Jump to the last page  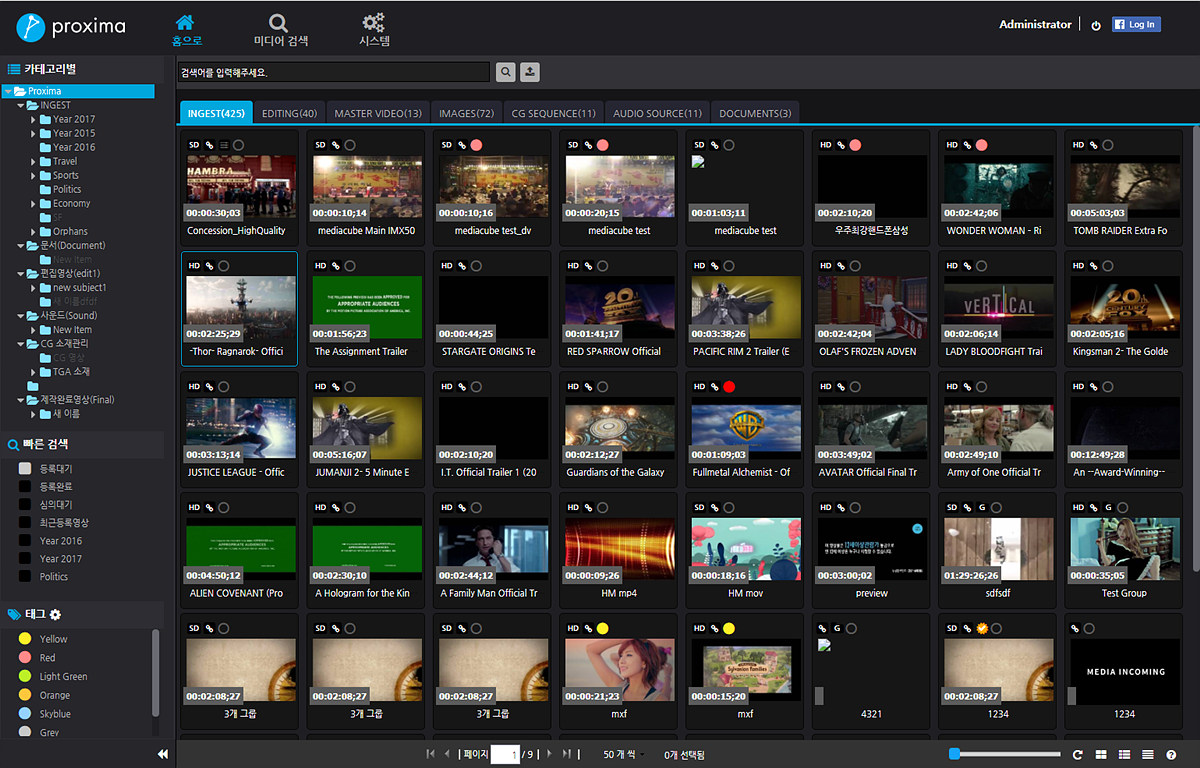click(566, 754)
